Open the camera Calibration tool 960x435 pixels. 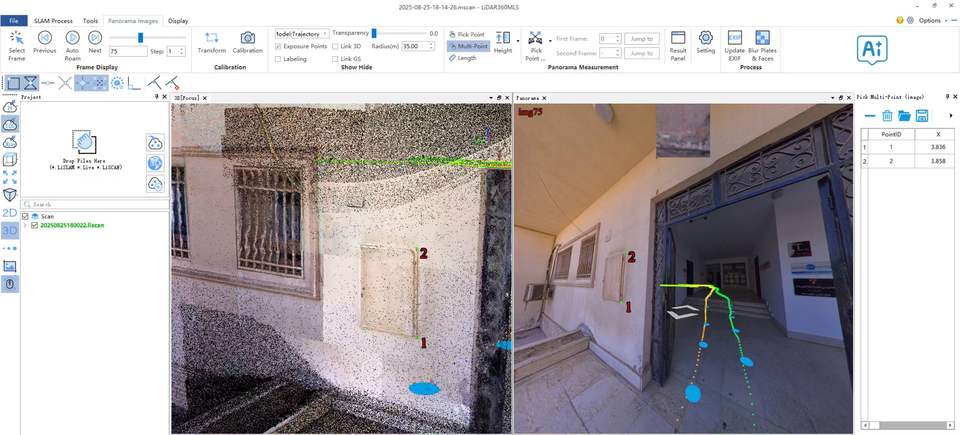247,42
